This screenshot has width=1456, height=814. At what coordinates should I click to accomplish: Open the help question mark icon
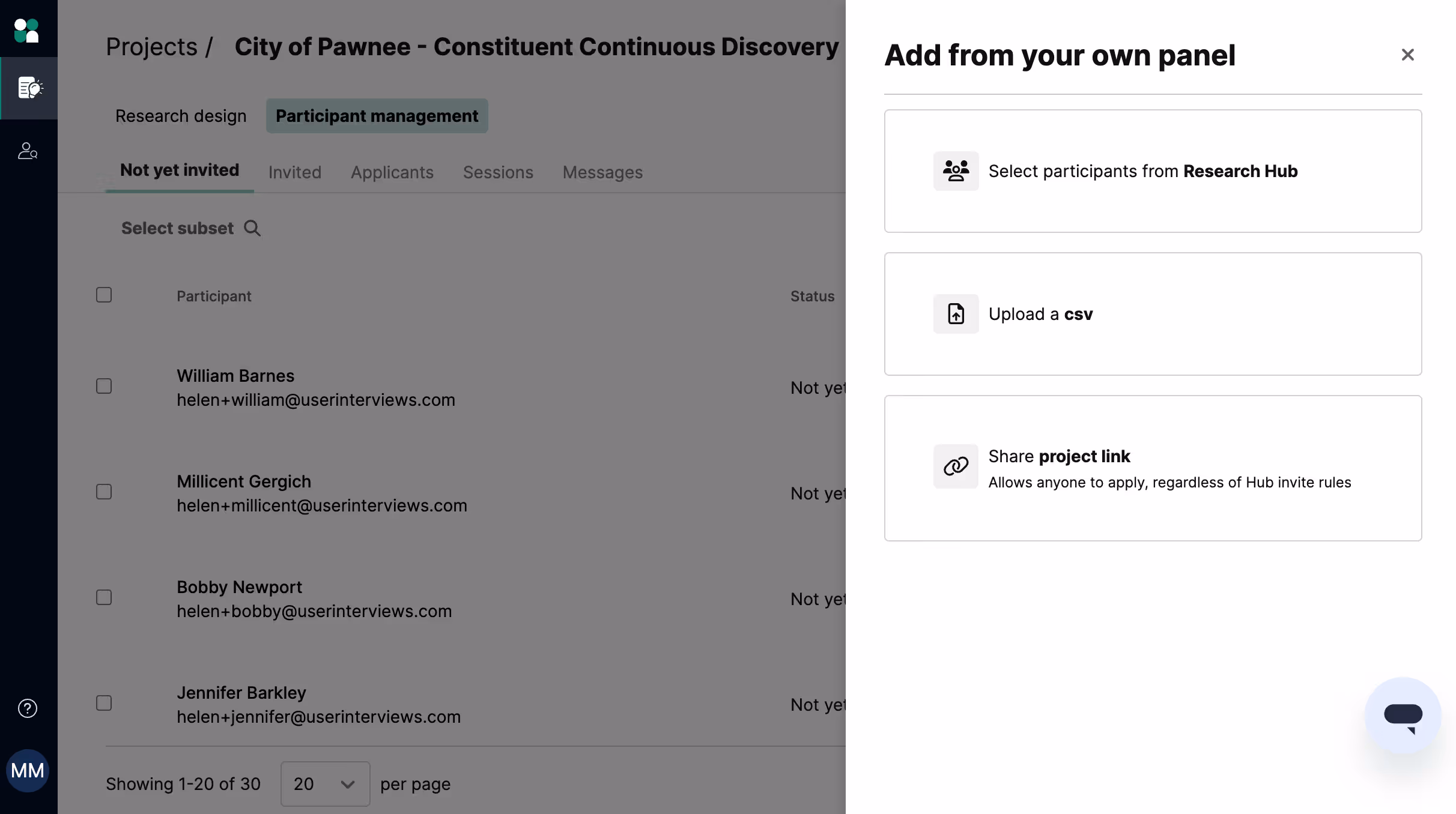[28, 708]
